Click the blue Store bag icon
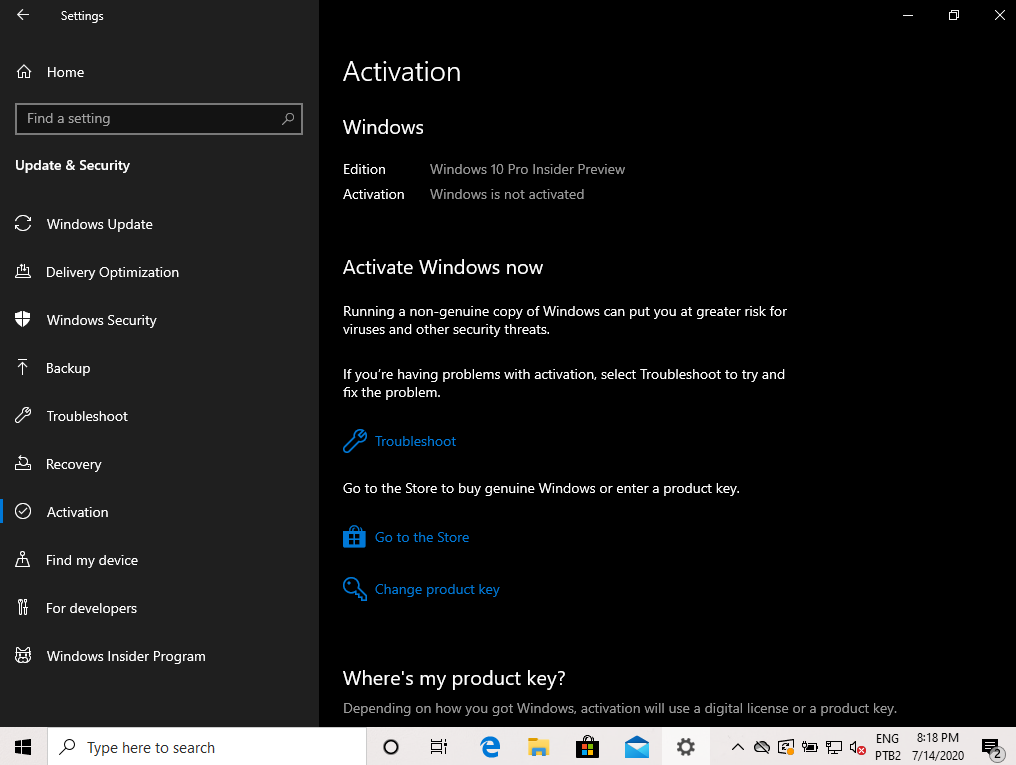The width and height of the screenshot is (1016, 765). [354, 536]
